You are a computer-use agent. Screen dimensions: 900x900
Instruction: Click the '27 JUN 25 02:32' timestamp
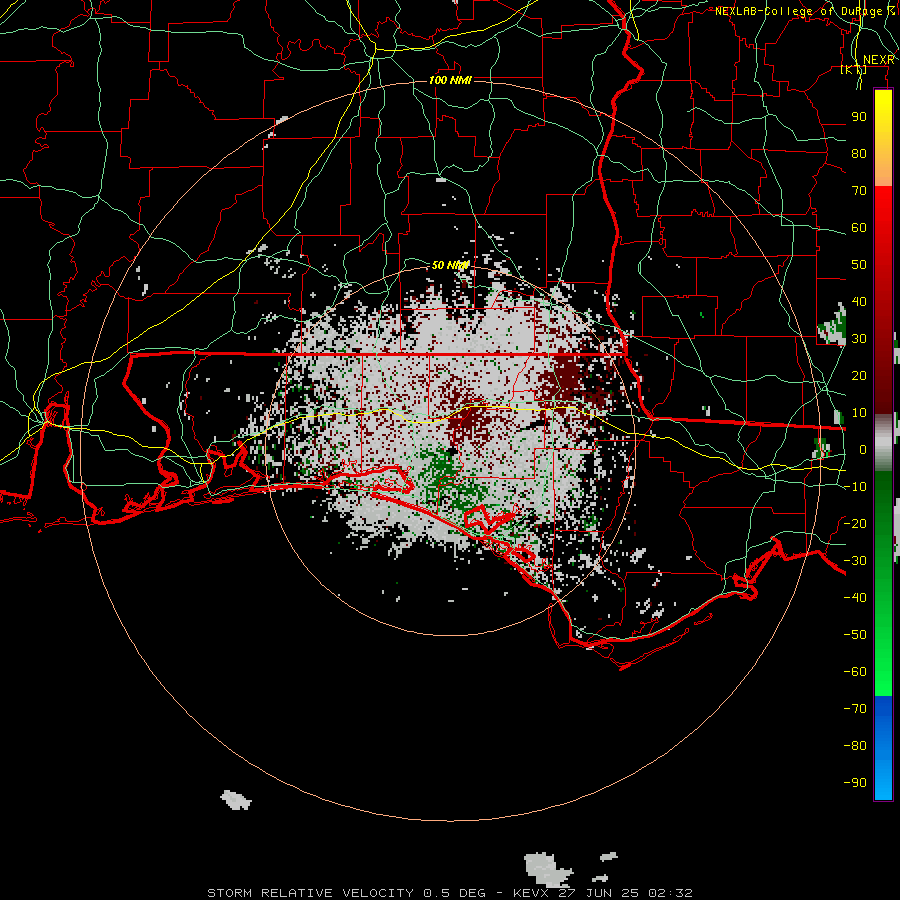[x=625, y=893]
